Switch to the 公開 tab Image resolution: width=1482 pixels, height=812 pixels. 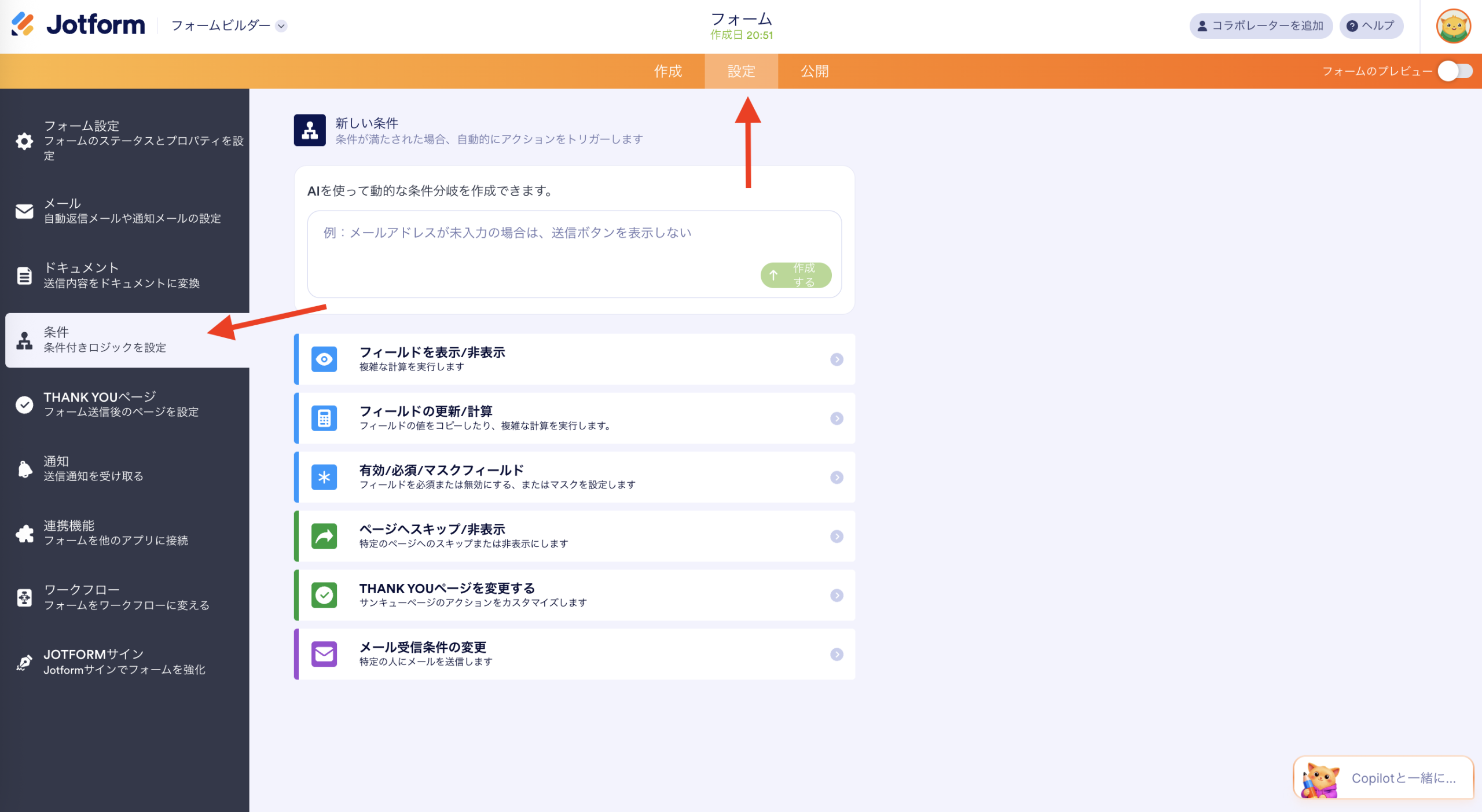(815, 71)
